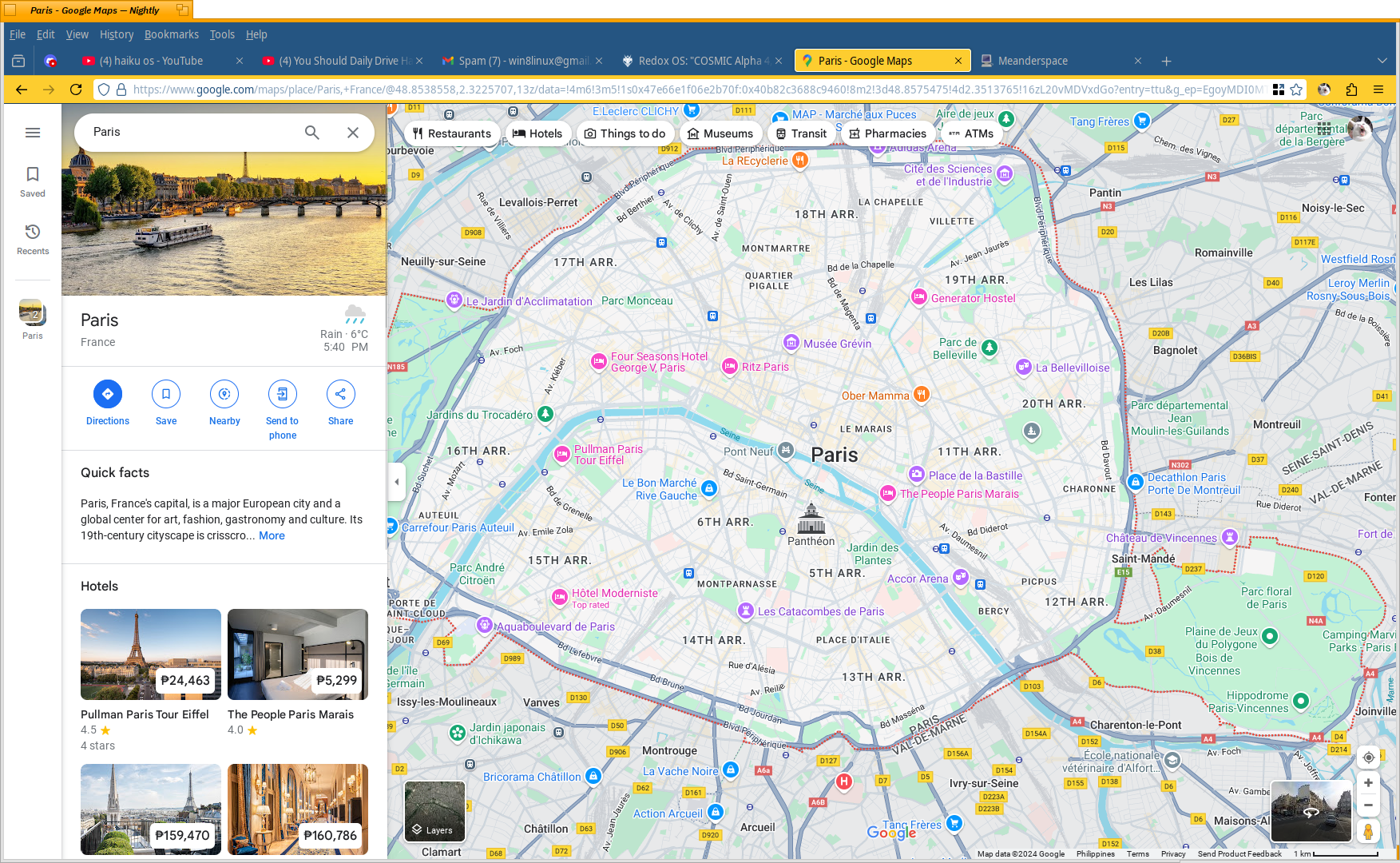Zoom in the map with plus button
This screenshot has height=863, width=1400.
pos(1368,783)
